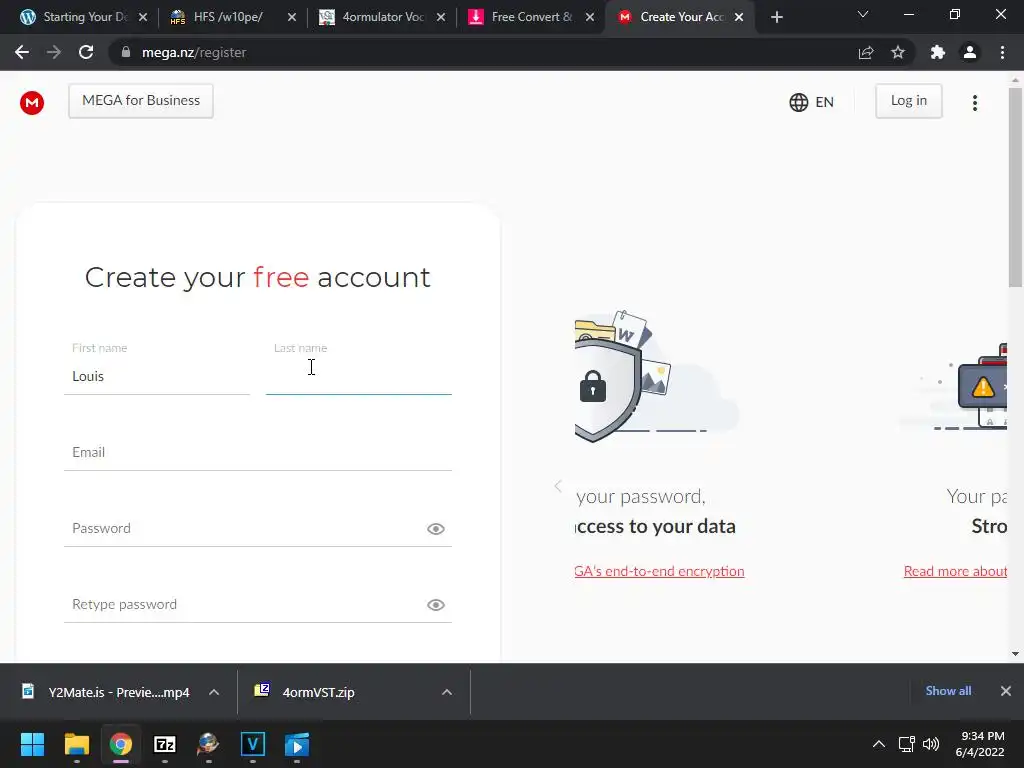The height and width of the screenshot is (768, 1024).
Task: Open the Chrome profile icon
Action: click(x=970, y=52)
